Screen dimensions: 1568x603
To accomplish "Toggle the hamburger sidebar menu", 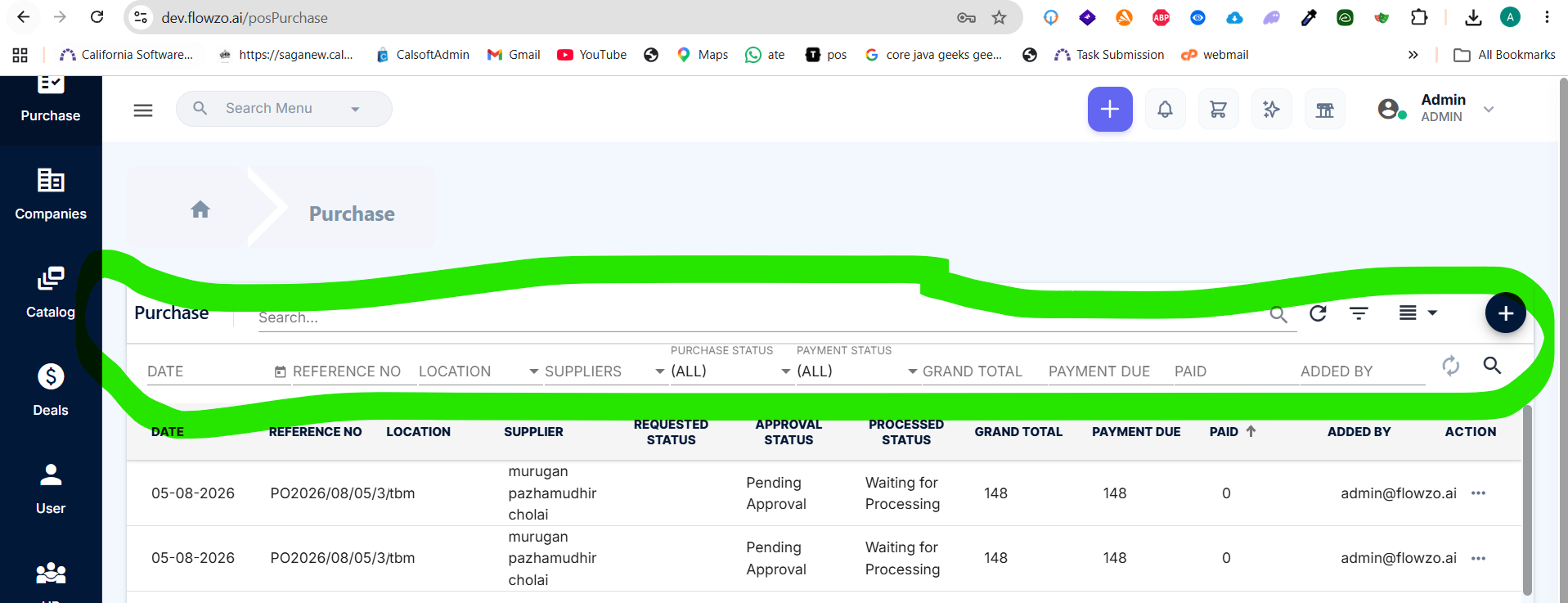I will (x=143, y=110).
